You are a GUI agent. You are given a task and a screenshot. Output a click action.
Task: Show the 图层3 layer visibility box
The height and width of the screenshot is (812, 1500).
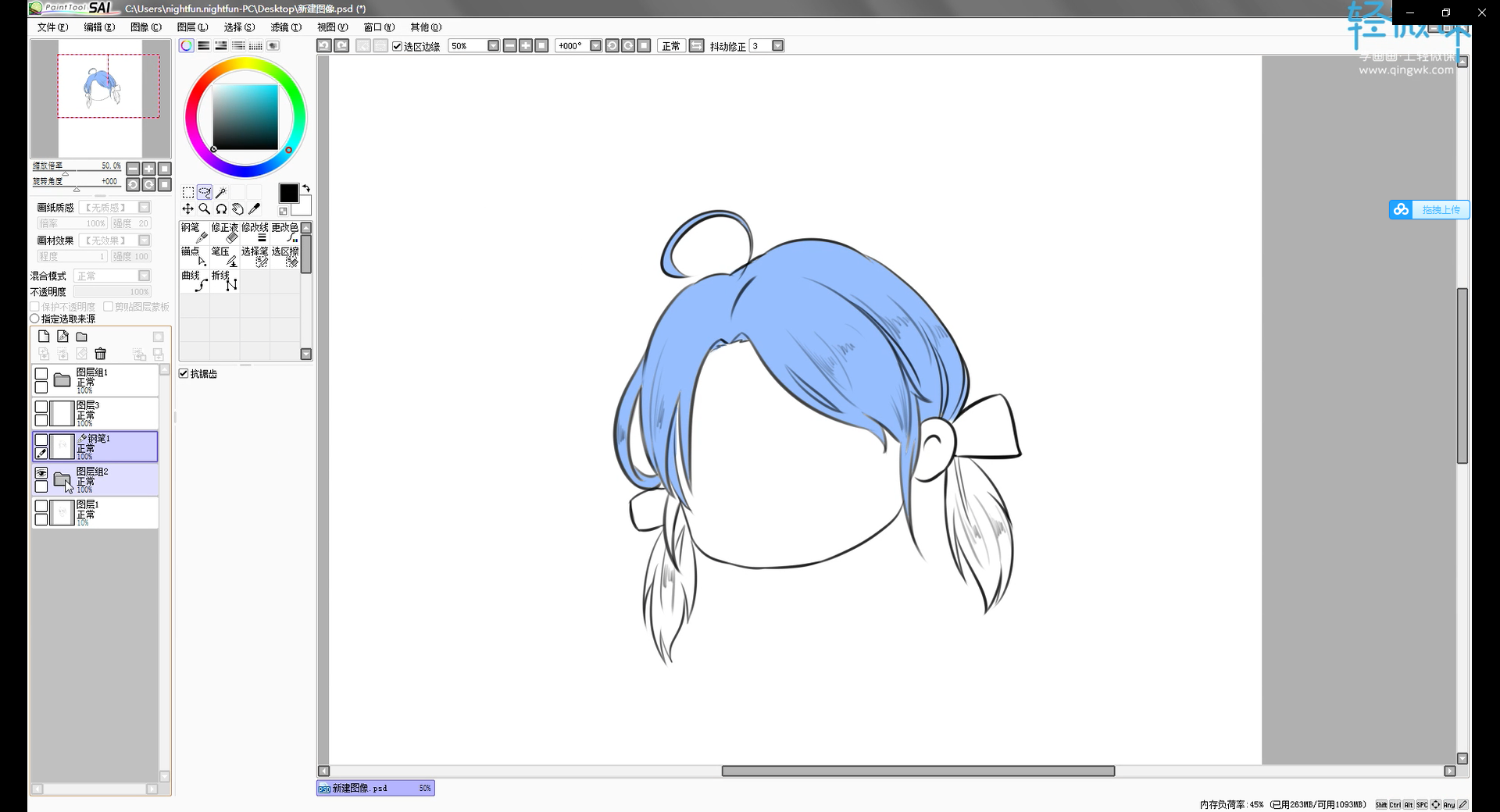click(x=41, y=407)
